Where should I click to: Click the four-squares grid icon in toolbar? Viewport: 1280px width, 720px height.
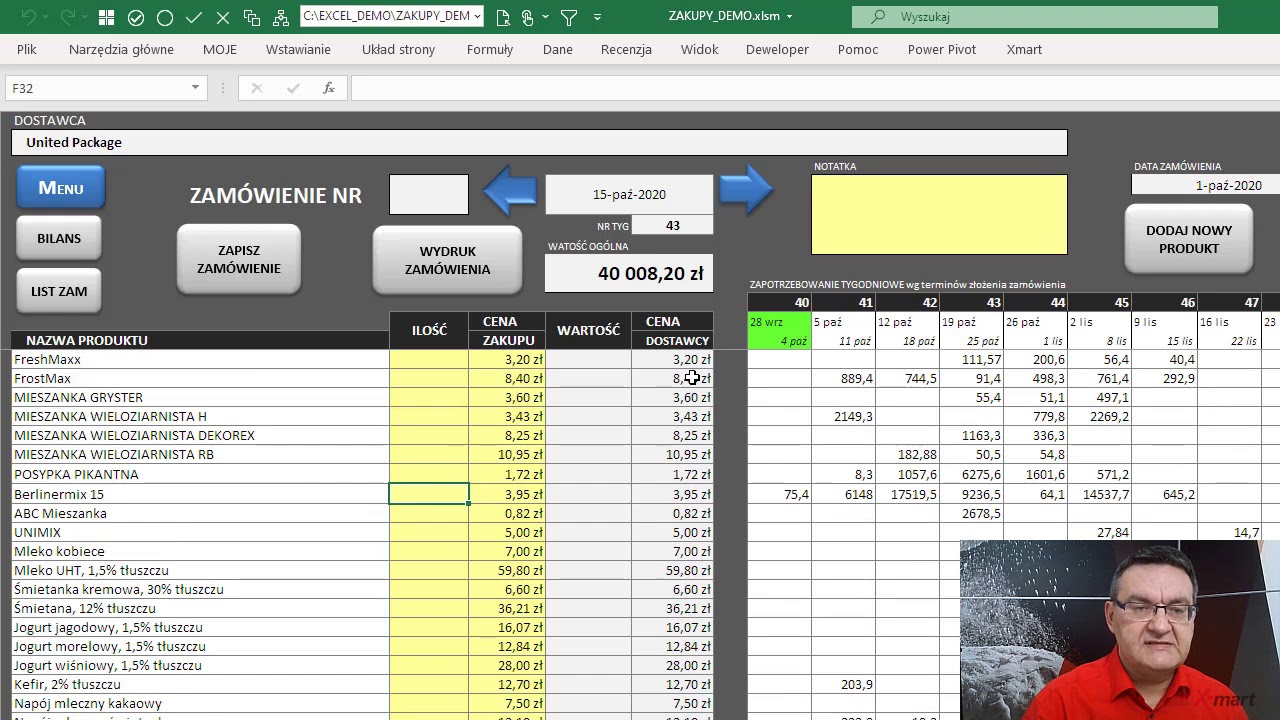[x=106, y=17]
